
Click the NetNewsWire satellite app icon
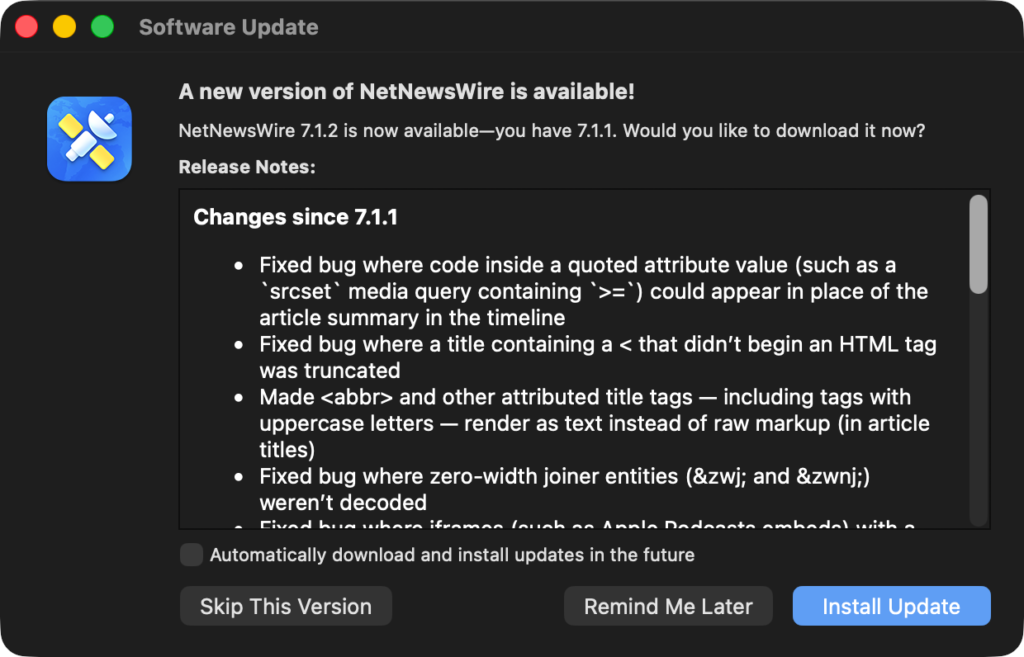tap(89, 138)
